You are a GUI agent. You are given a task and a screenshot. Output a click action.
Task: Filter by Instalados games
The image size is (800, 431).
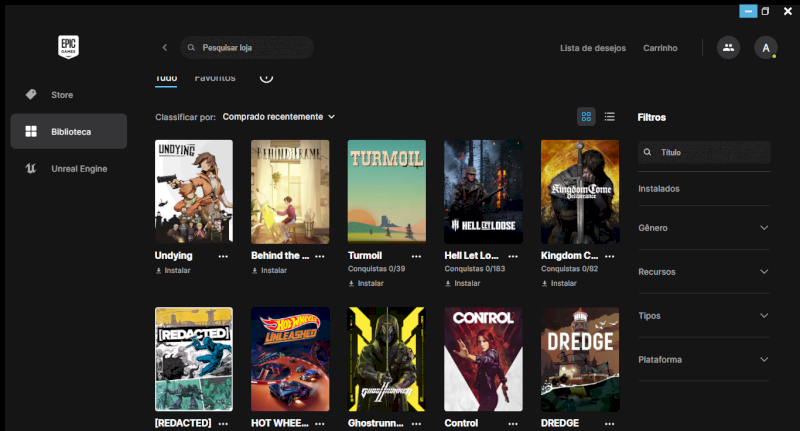659,188
